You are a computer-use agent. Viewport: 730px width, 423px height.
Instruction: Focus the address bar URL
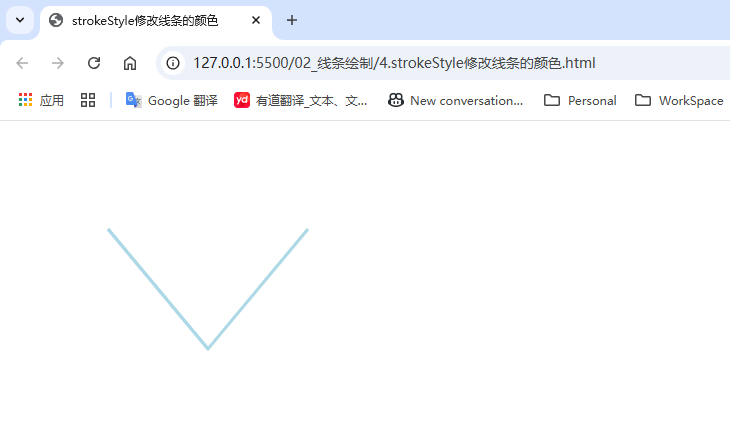394,63
